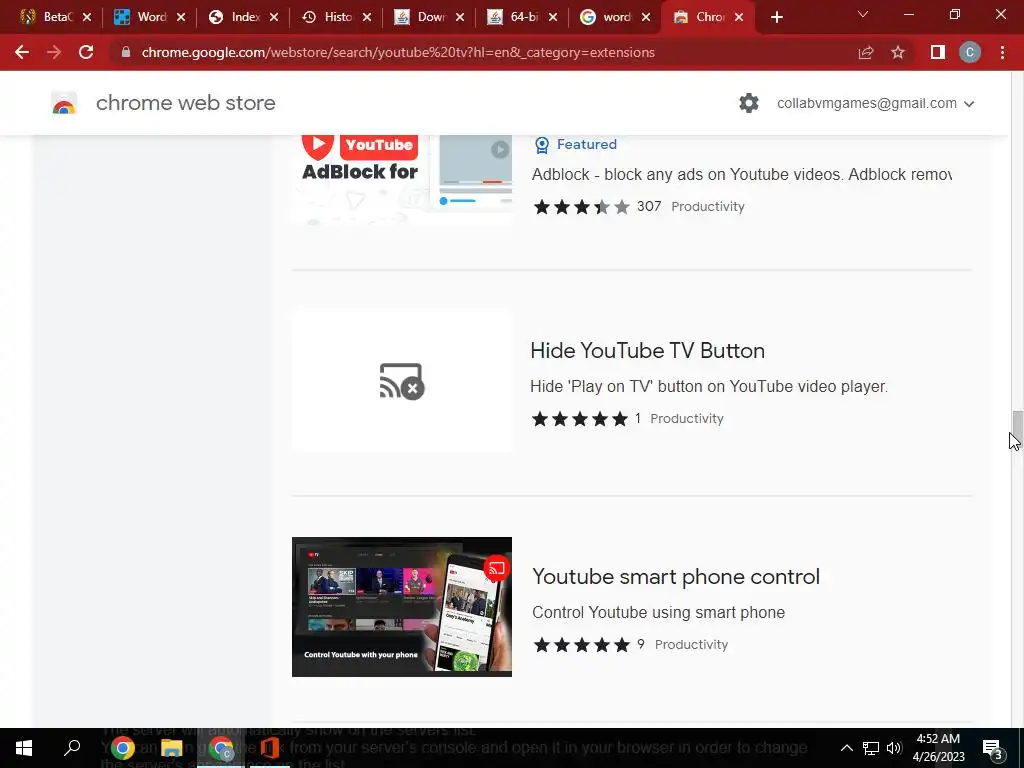Click the address bar URL

[398, 52]
